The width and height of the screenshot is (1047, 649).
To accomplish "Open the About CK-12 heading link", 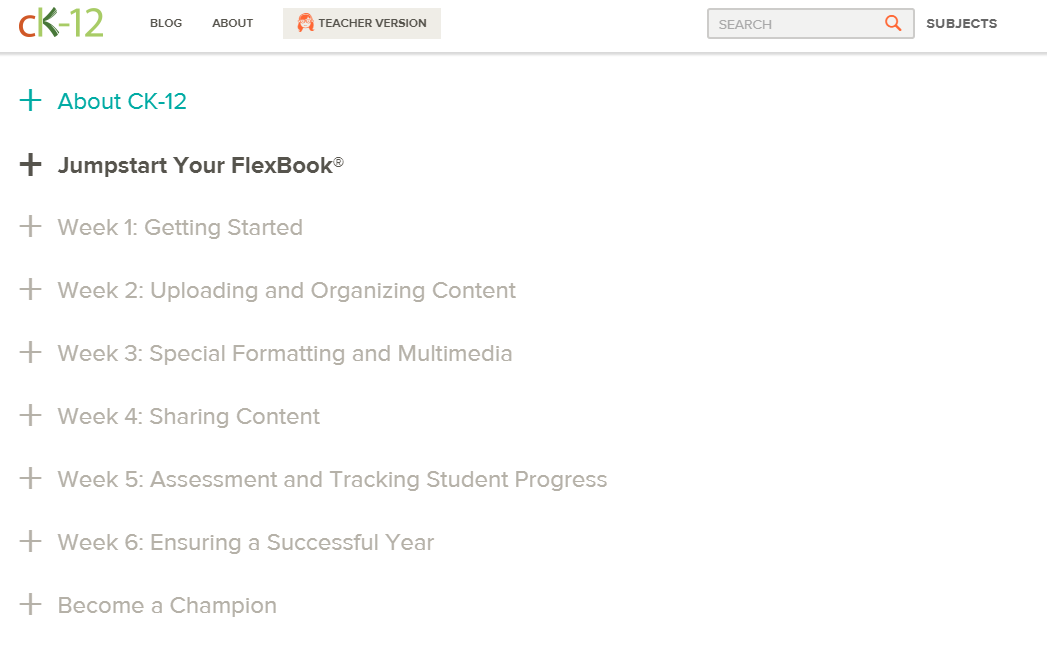I will click(122, 101).
